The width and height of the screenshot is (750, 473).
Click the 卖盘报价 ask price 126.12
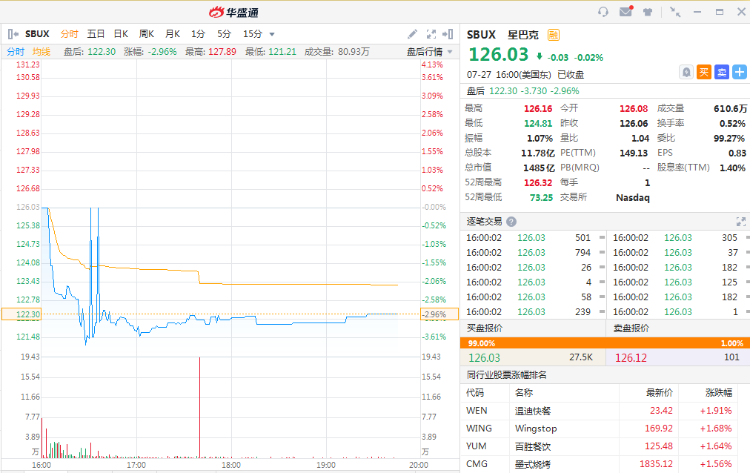click(x=631, y=358)
